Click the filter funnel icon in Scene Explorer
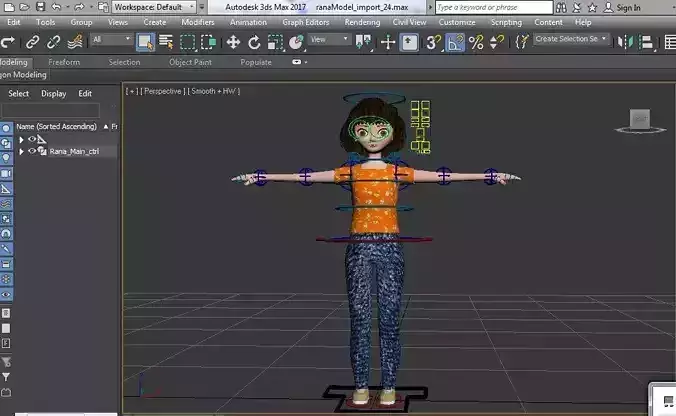 [6, 377]
